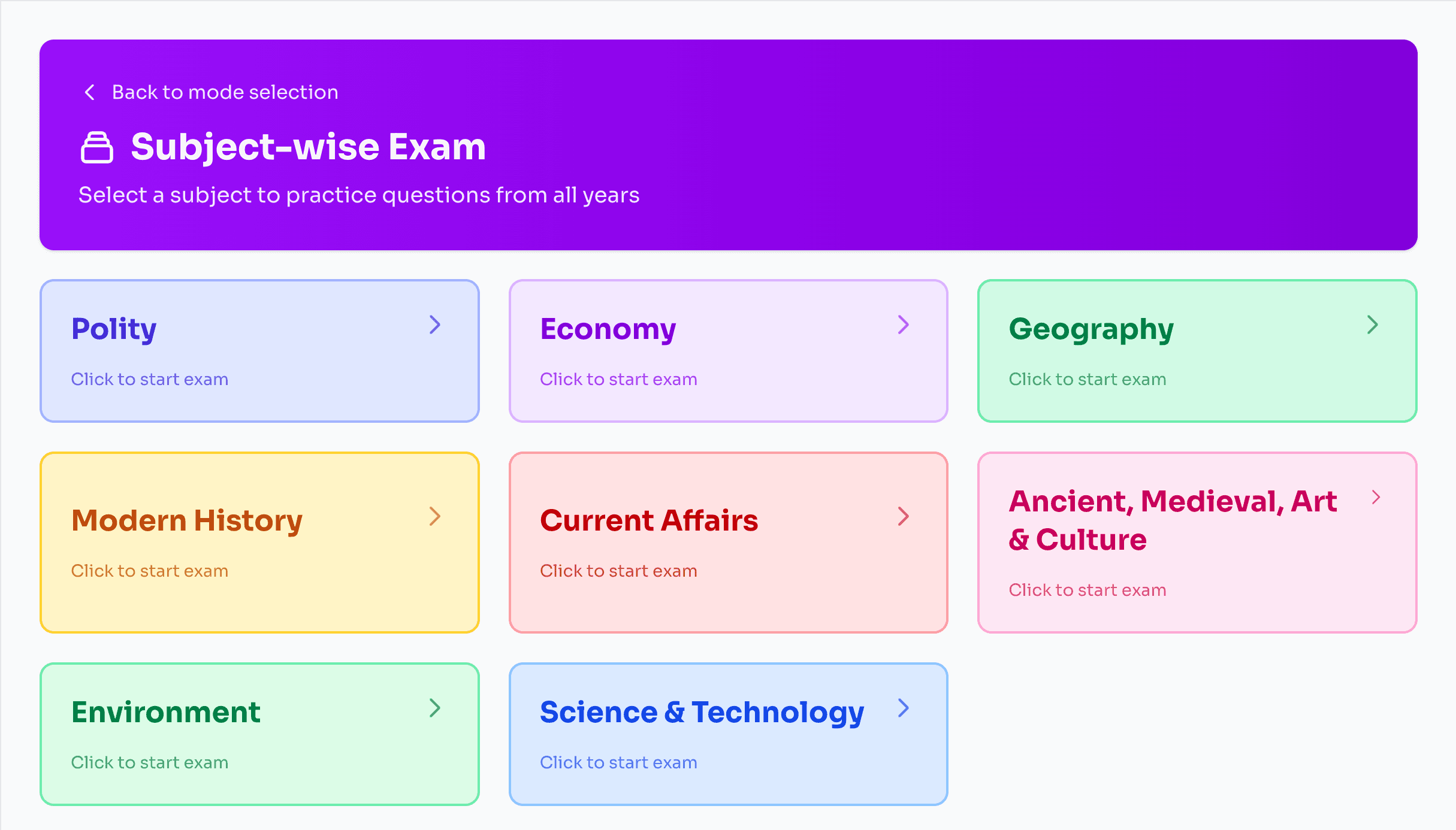Click the chevron on the Current Affairs card
Viewport: 1456px width, 830px height.
pos(904,516)
